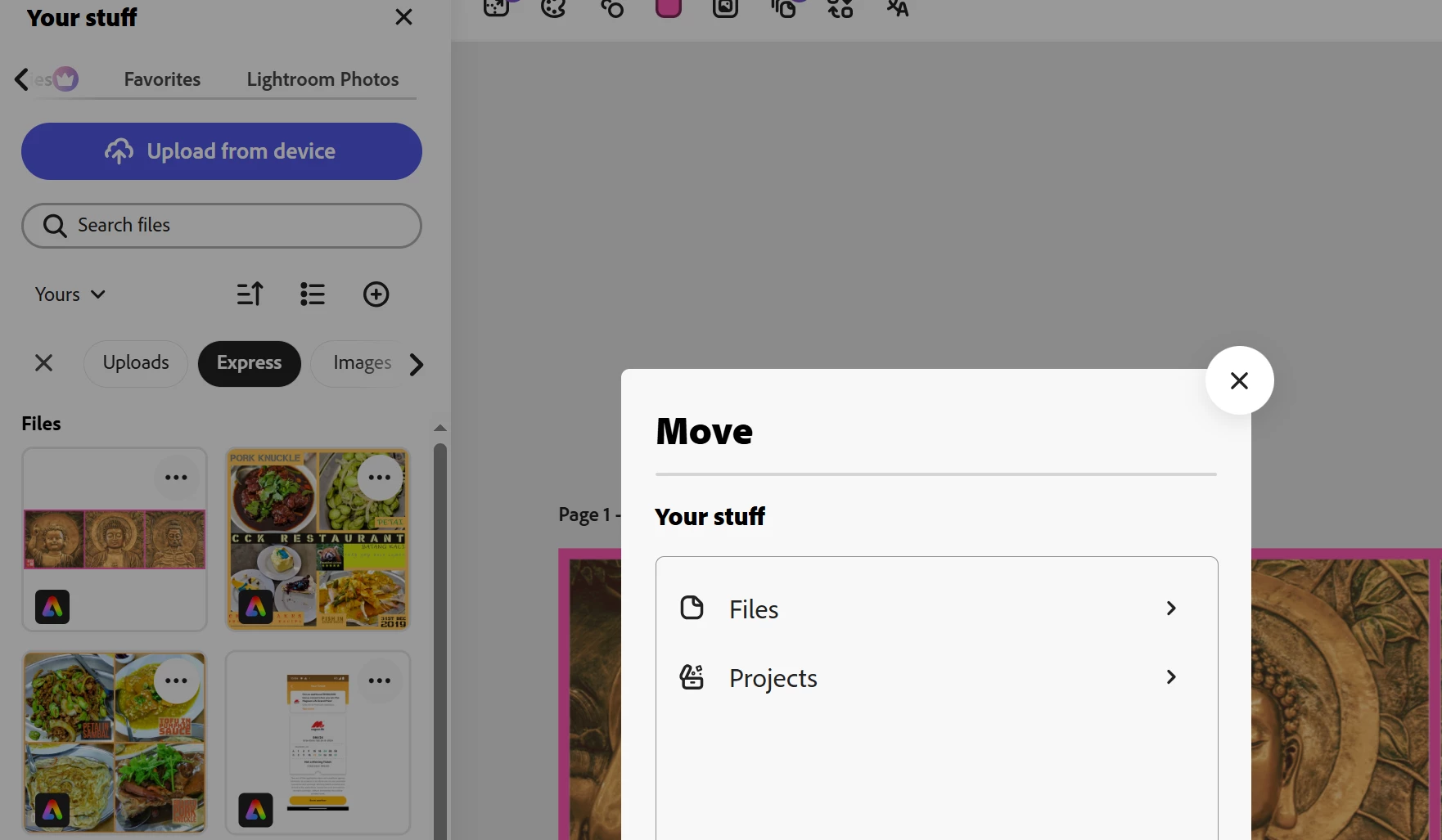
Task: Open the theme palette tool in the toolbar
Action: pyautogui.click(x=554, y=8)
